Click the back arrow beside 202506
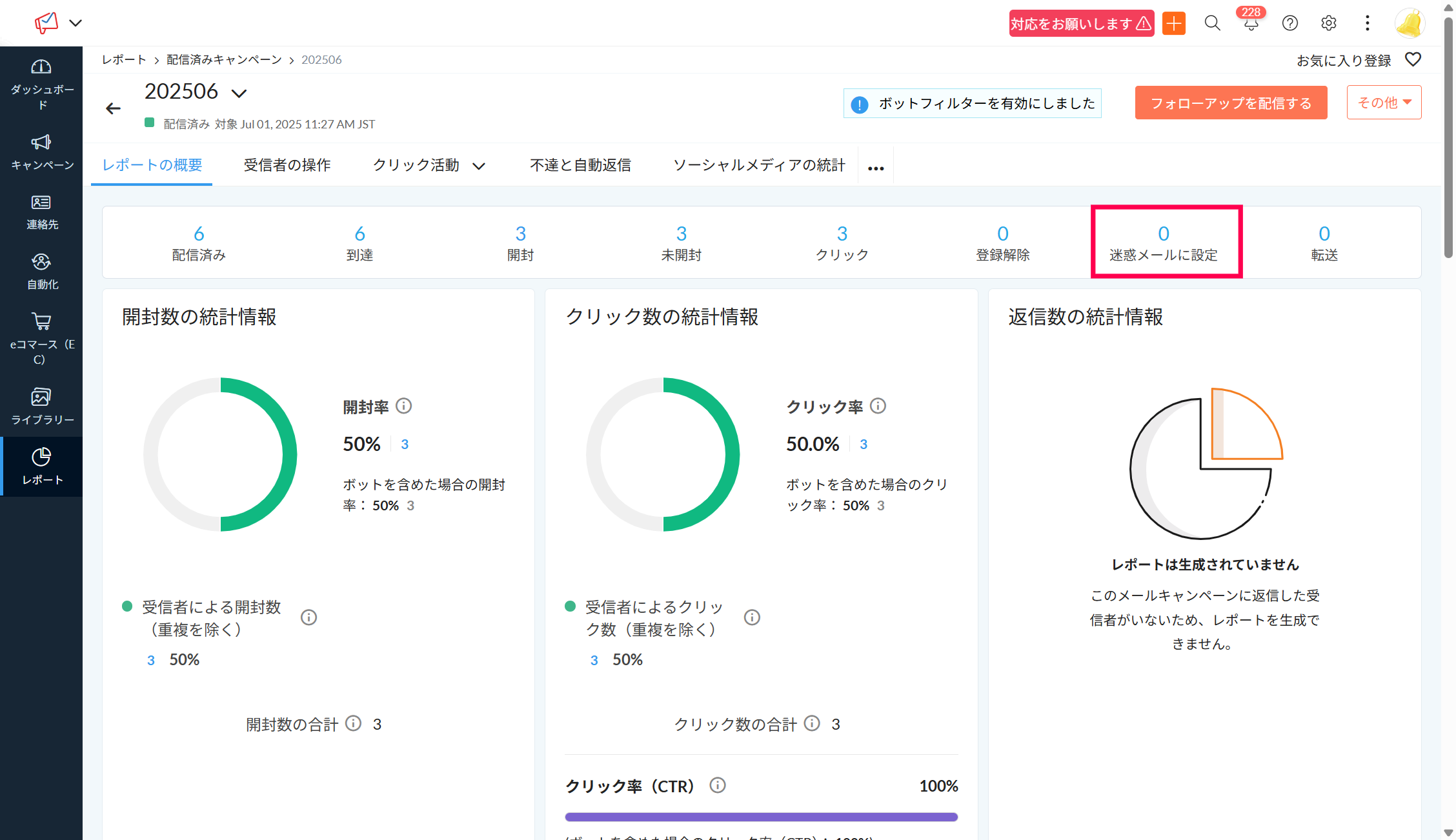Screen dimensions: 1456x840 tap(114, 108)
